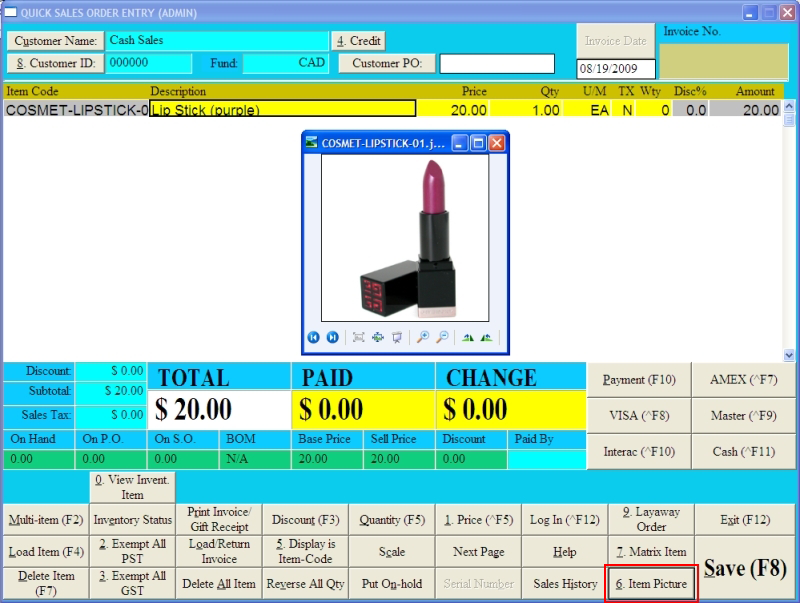The height and width of the screenshot is (603, 800).
Task: Click the Discount (F3) button
Action: (x=306, y=520)
